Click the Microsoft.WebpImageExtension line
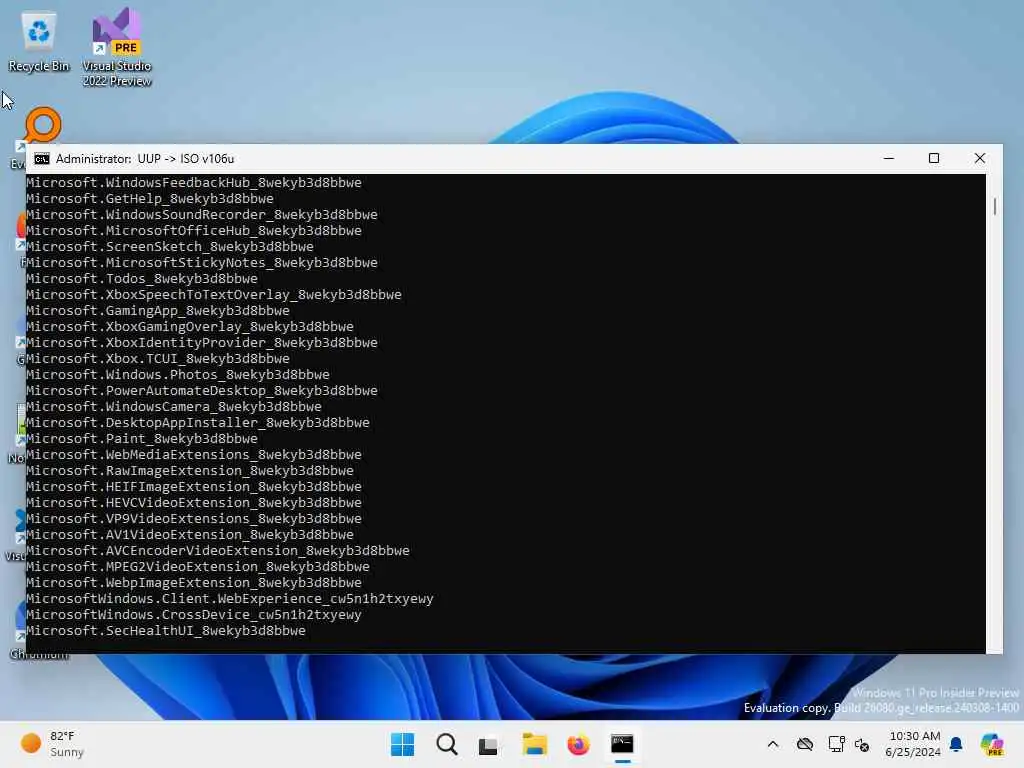 point(194,583)
